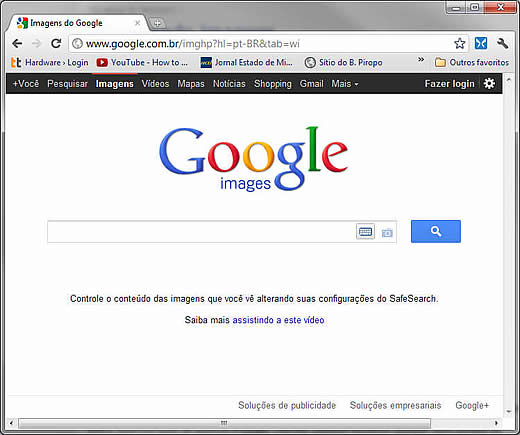Switch to Vídeos in Google bar
Image resolution: width=520 pixels, height=435 pixels.
click(x=155, y=83)
